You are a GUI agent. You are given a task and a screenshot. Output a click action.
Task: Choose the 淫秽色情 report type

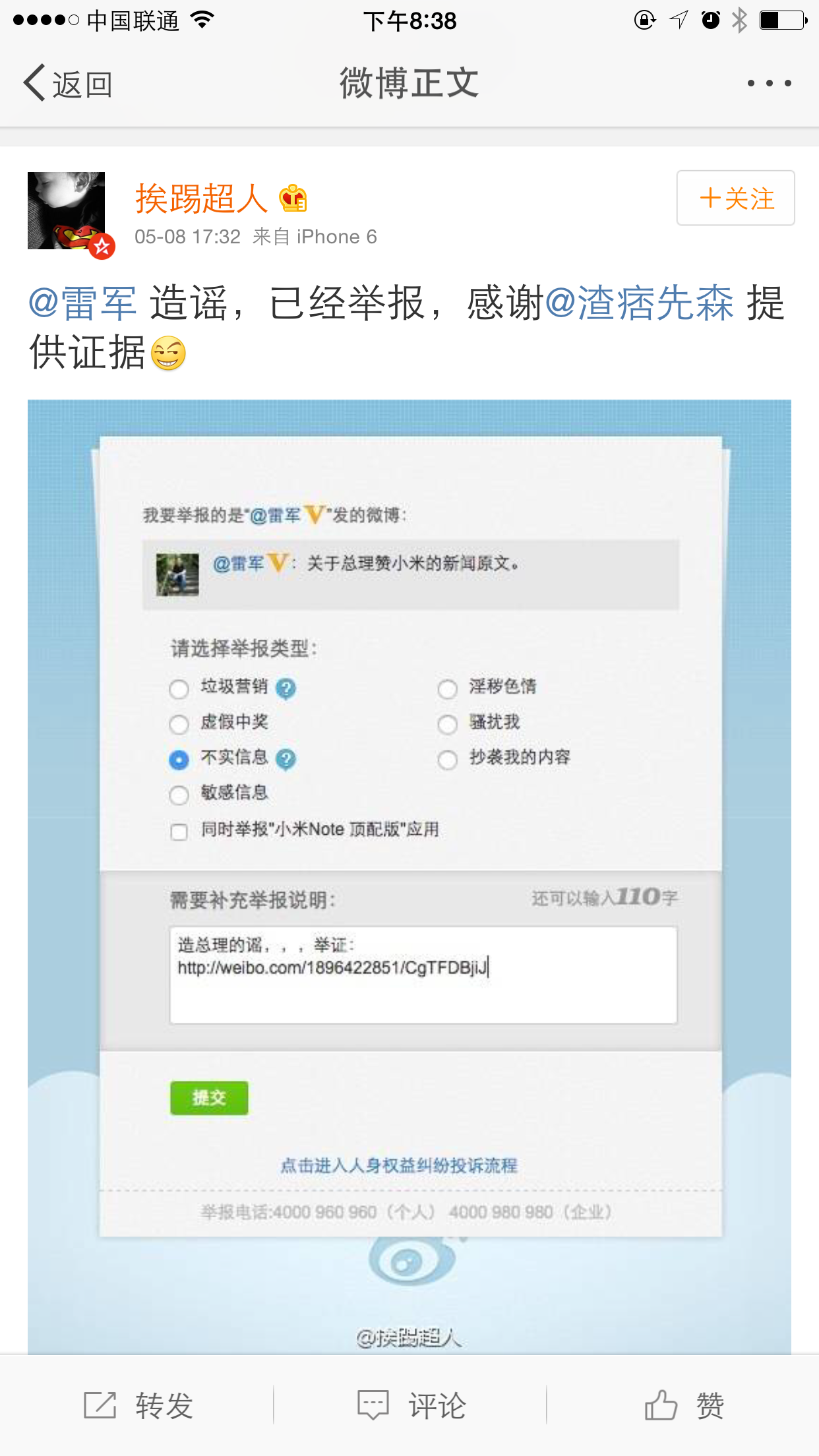pos(447,689)
